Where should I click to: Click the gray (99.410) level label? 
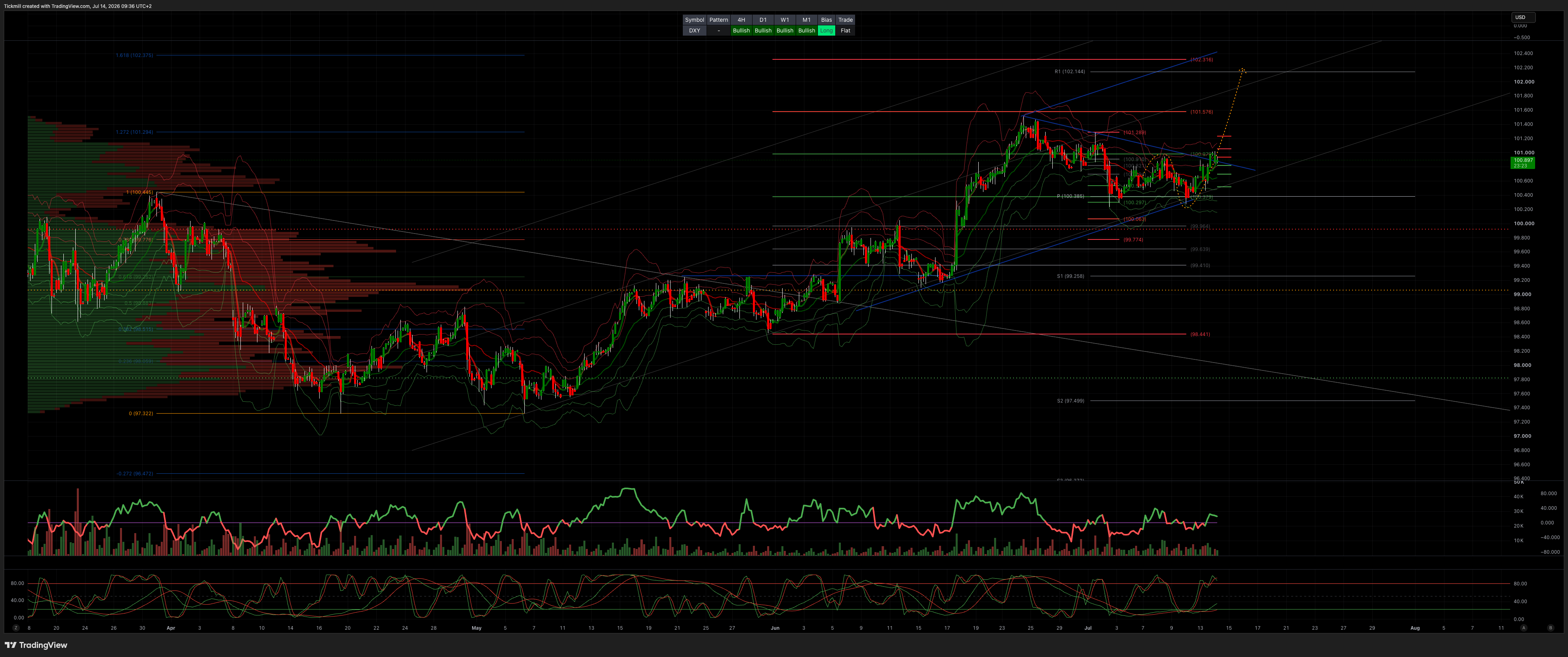click(x=1200, y=266)
